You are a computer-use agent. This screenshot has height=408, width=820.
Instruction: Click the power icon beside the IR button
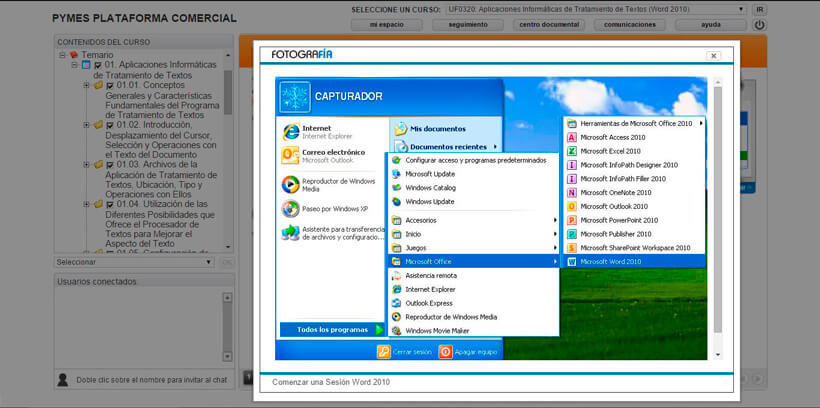click(759, 25)
